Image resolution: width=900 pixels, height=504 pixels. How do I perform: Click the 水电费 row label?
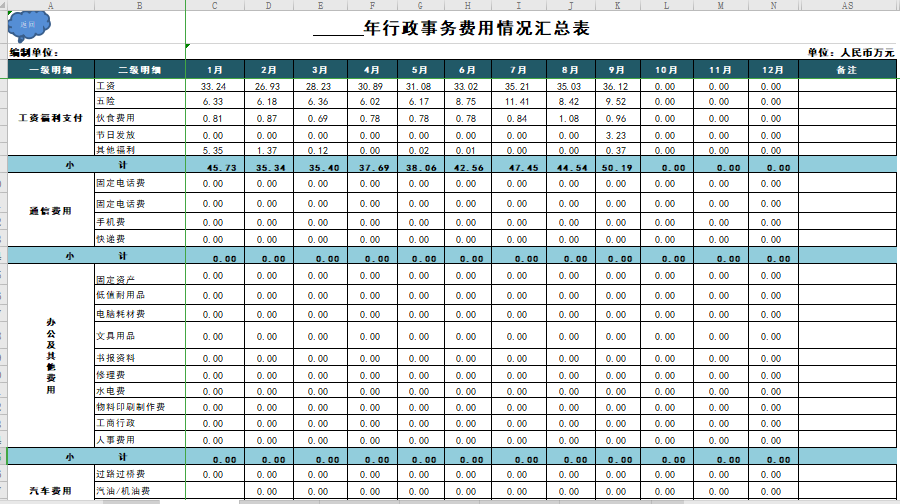pos(139,391)
